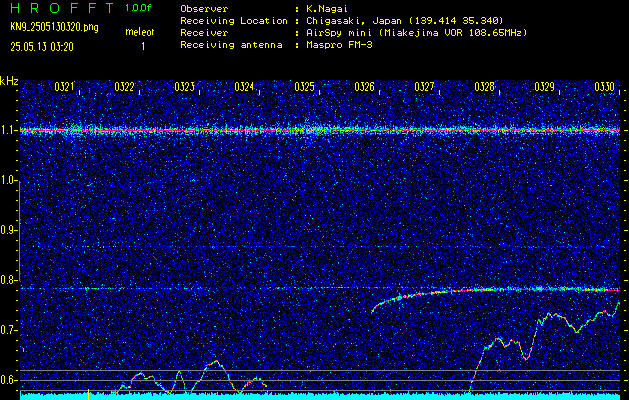Click the 0325 time marker
This screenshot has height=400, width=629.
coord(304,87)
